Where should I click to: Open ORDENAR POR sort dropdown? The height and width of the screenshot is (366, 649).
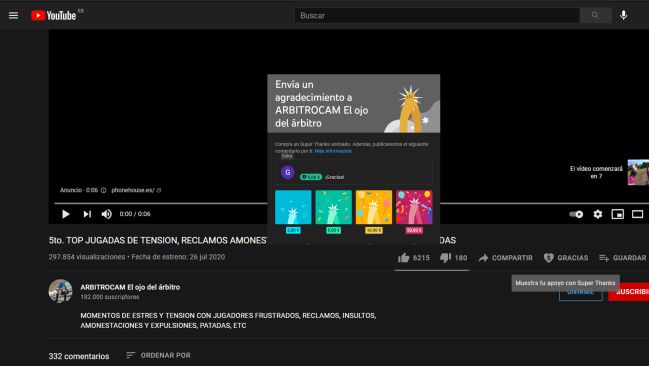point(158,355)
